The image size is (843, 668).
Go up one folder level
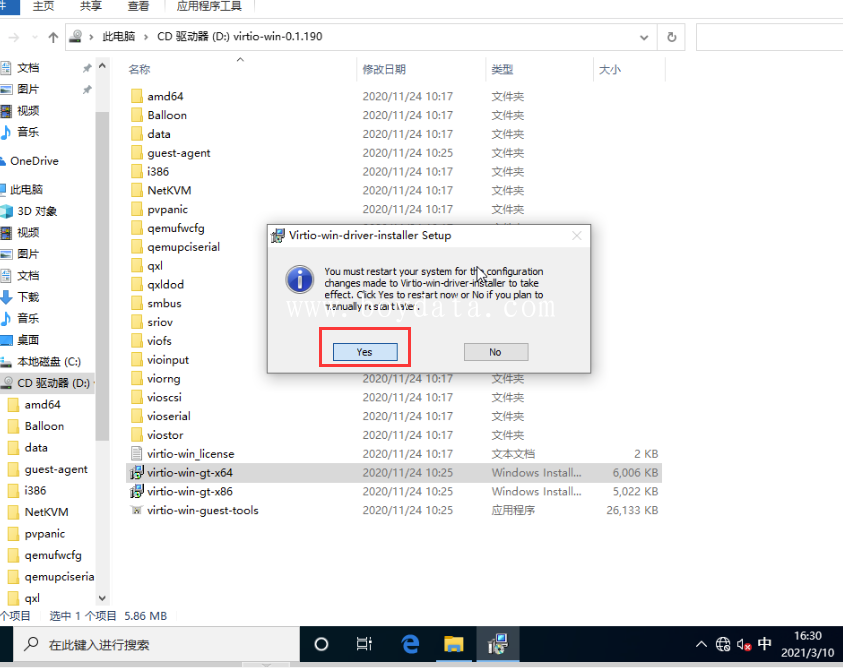point(53,37)
